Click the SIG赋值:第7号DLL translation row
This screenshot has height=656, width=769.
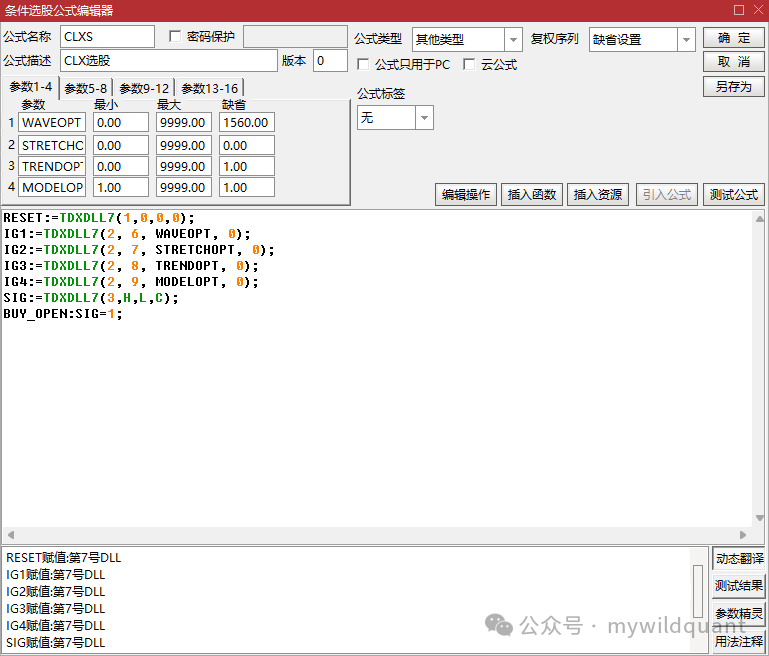(55, 642)
